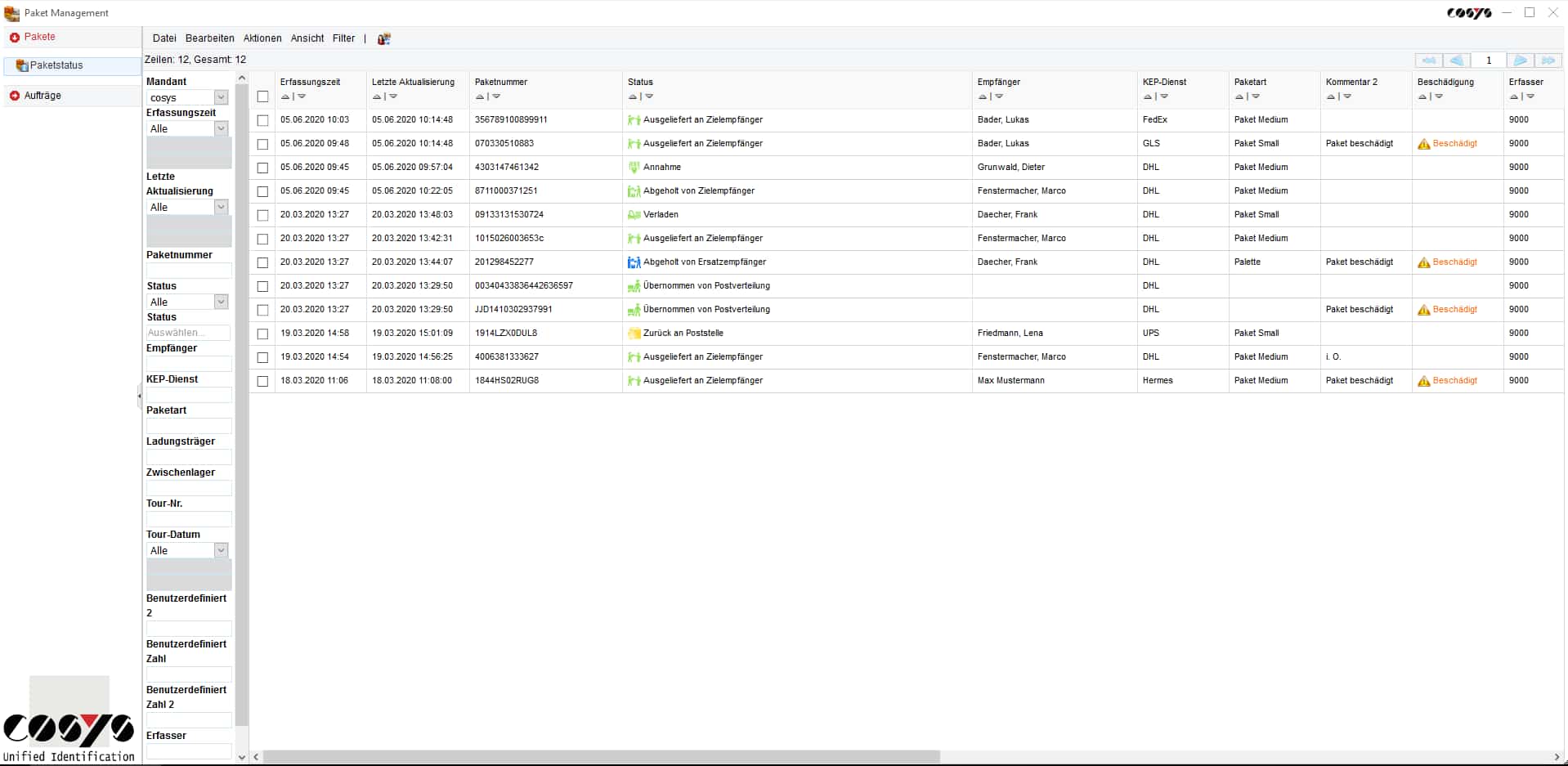This screenshot has width=1568, height=766.
Task: Go to the next page using blue arrow icon
Action: (1520, 60)
